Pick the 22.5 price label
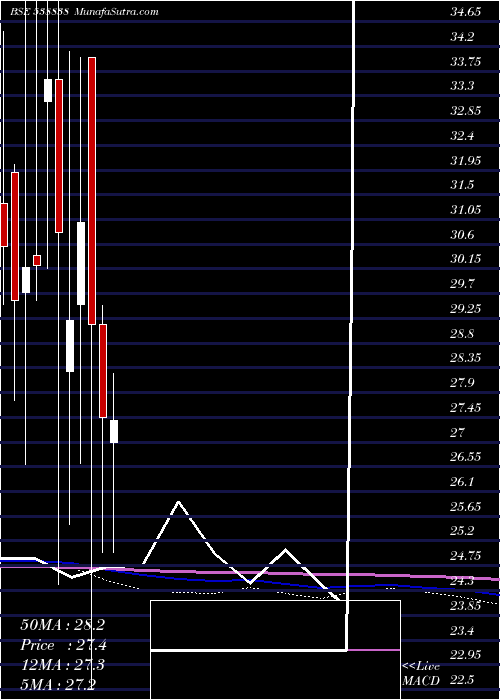The image size is (500, 700). pyautogui.click(x=463, y=680)
